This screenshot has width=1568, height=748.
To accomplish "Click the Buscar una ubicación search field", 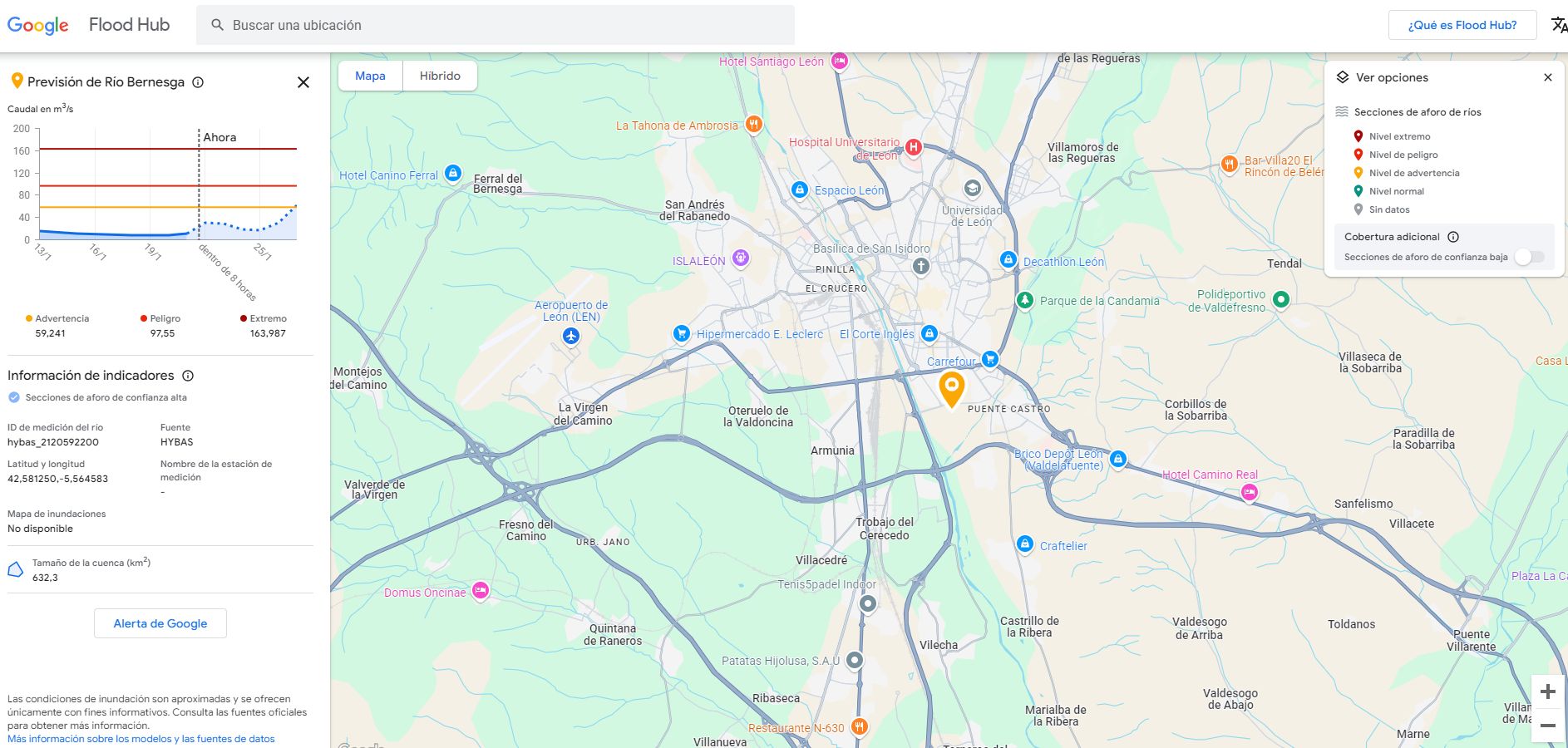I will pos(496,25).
